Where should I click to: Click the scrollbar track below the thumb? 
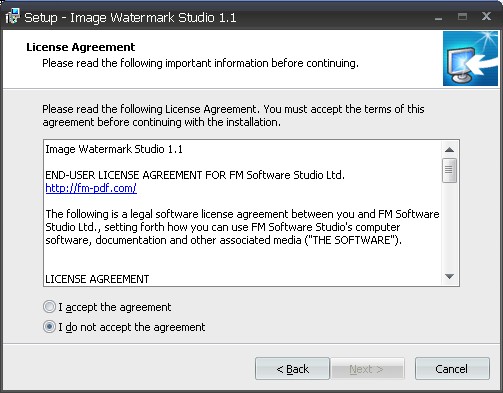click(x=449, y=225)
